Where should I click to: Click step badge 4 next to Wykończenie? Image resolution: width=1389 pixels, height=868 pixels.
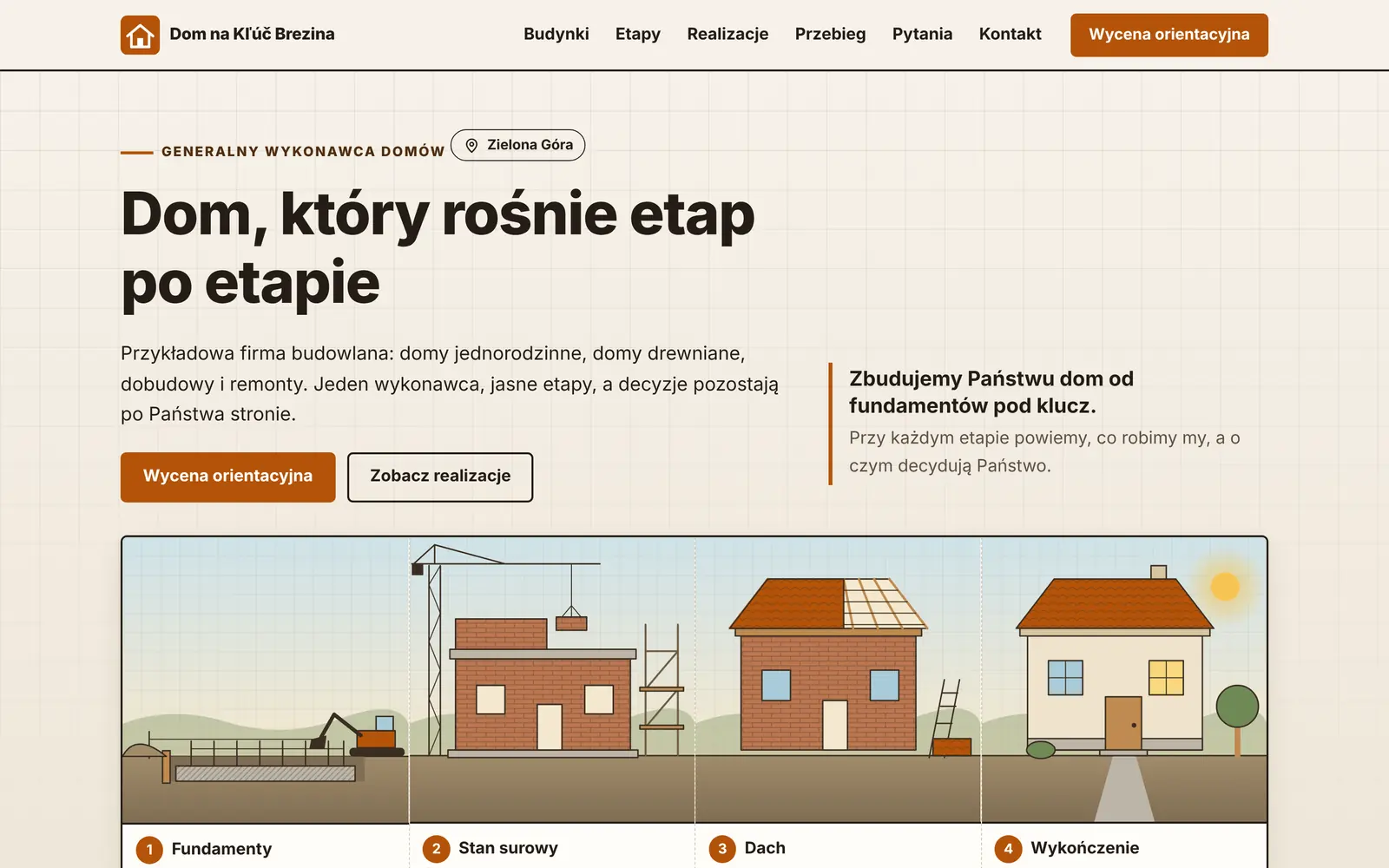pyautogui.click(x=1009, y=849)
